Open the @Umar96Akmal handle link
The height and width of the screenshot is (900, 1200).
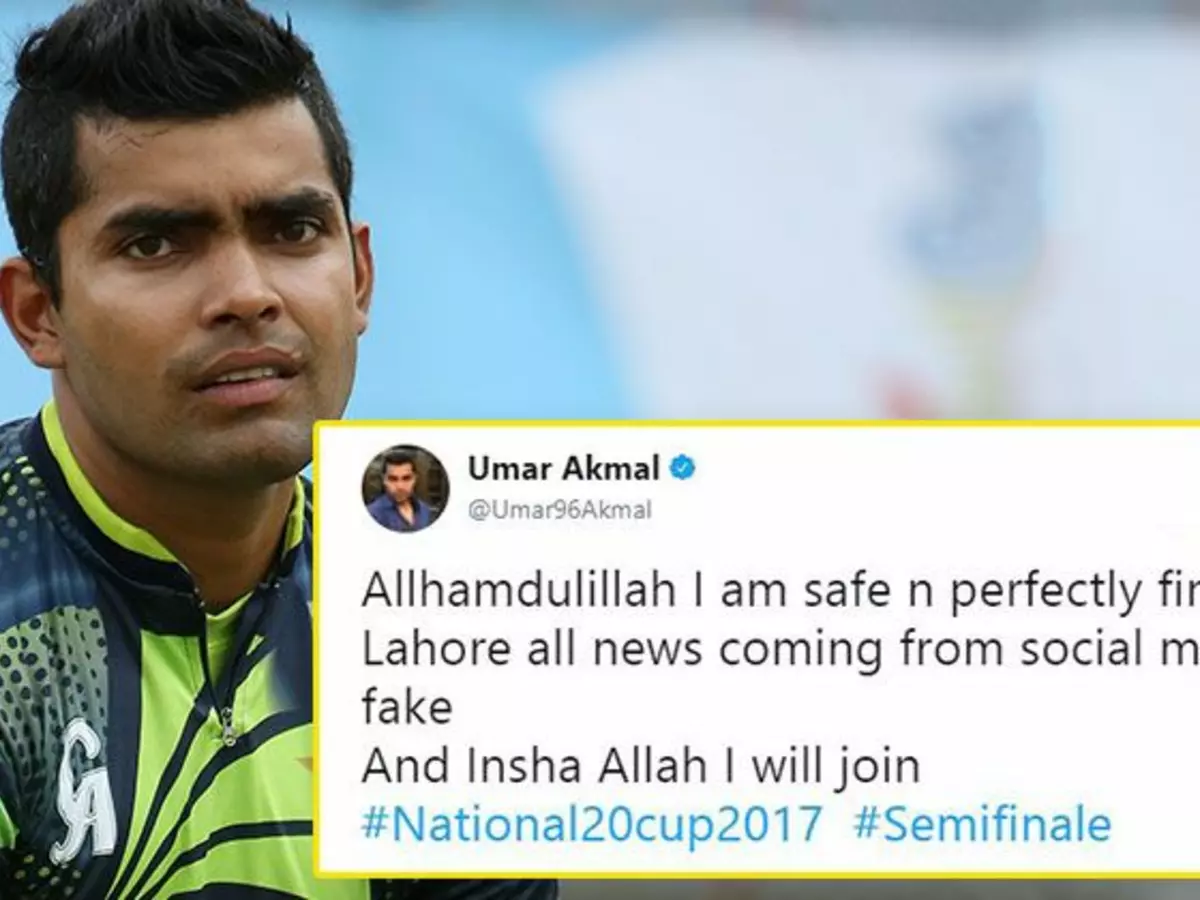(x=559, y=510)
